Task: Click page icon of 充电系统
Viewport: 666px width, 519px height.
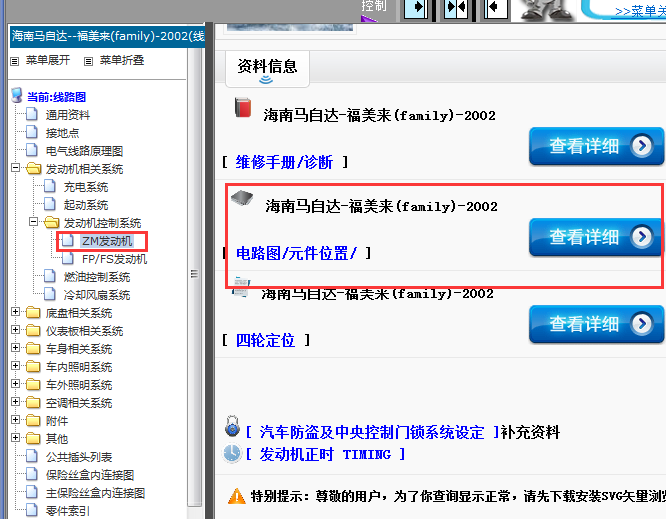Action: pos(50,186)
